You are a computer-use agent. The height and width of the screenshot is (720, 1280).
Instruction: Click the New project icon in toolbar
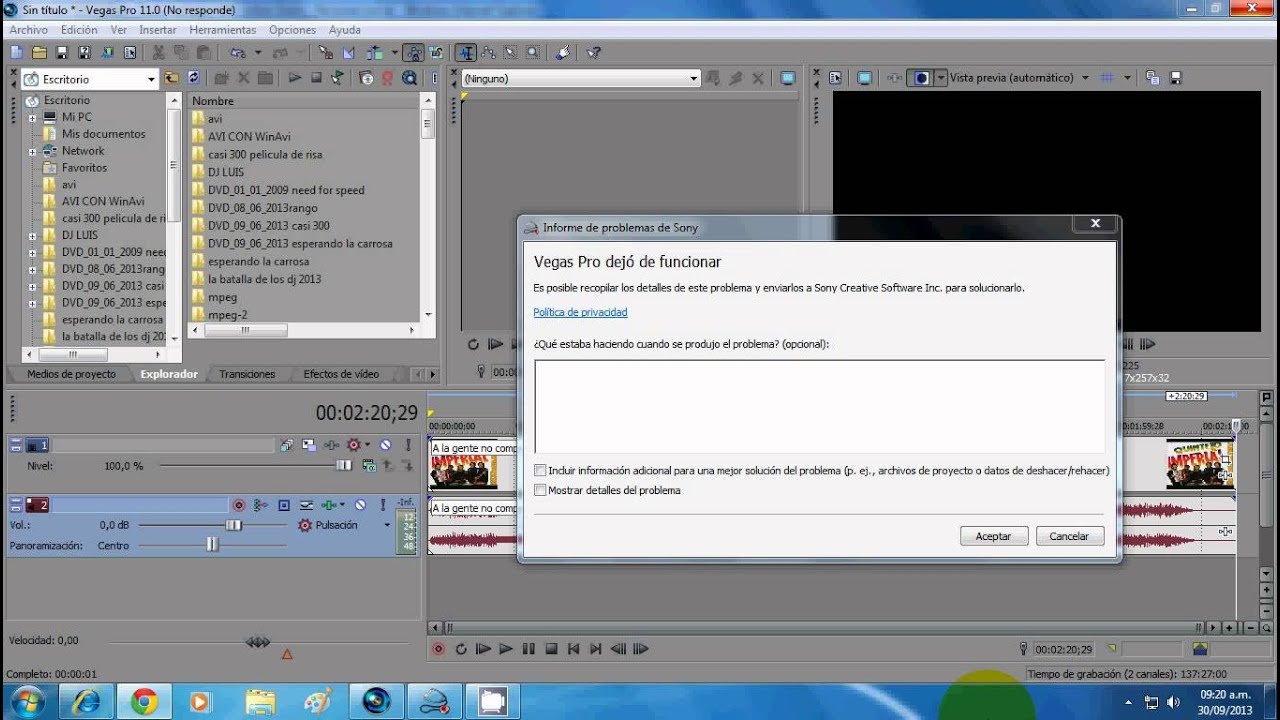pyautogui.click(x=17, y=52)
